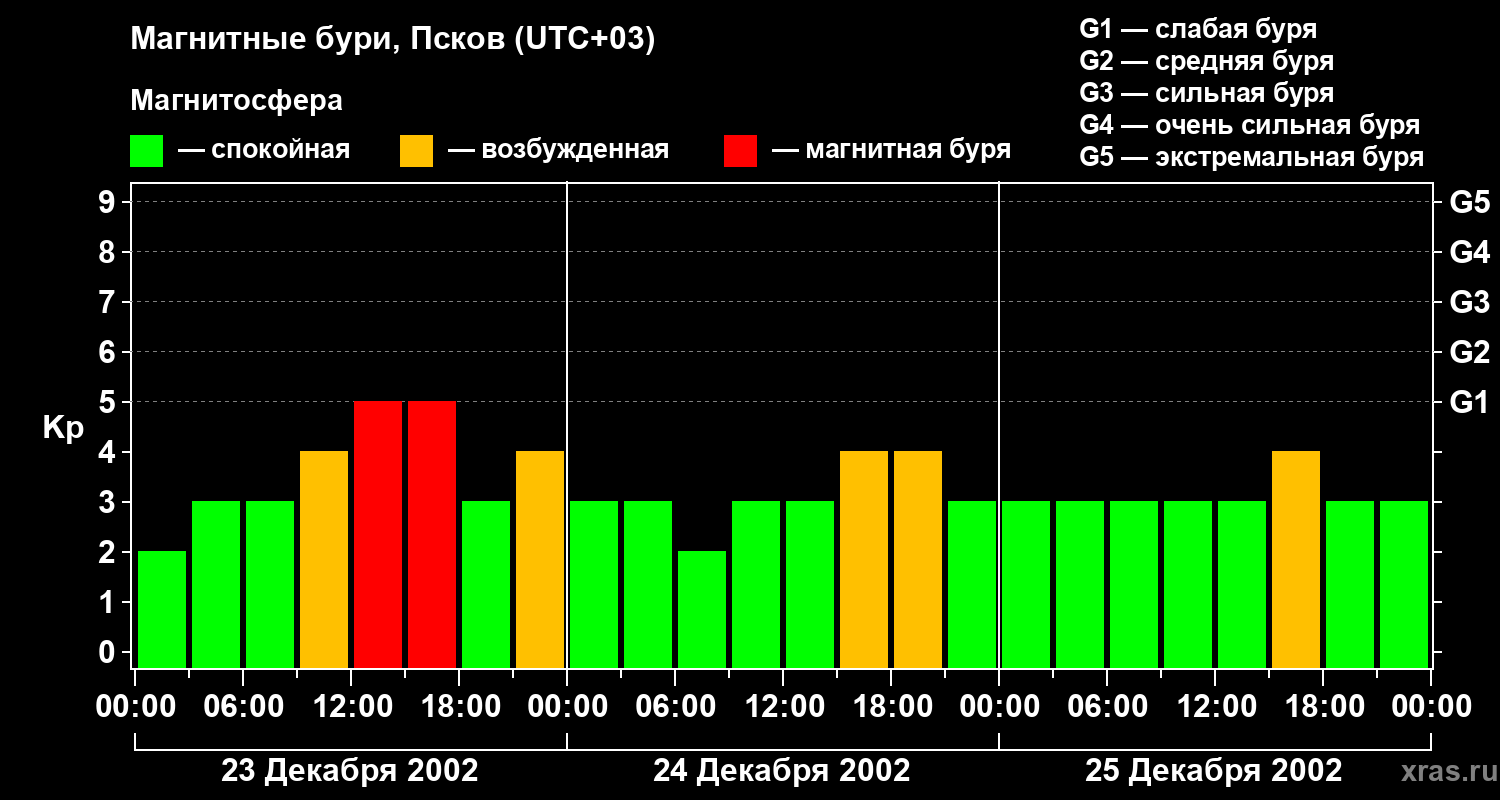Click the green 'спокойная' legend swatch

pos(146,151)
